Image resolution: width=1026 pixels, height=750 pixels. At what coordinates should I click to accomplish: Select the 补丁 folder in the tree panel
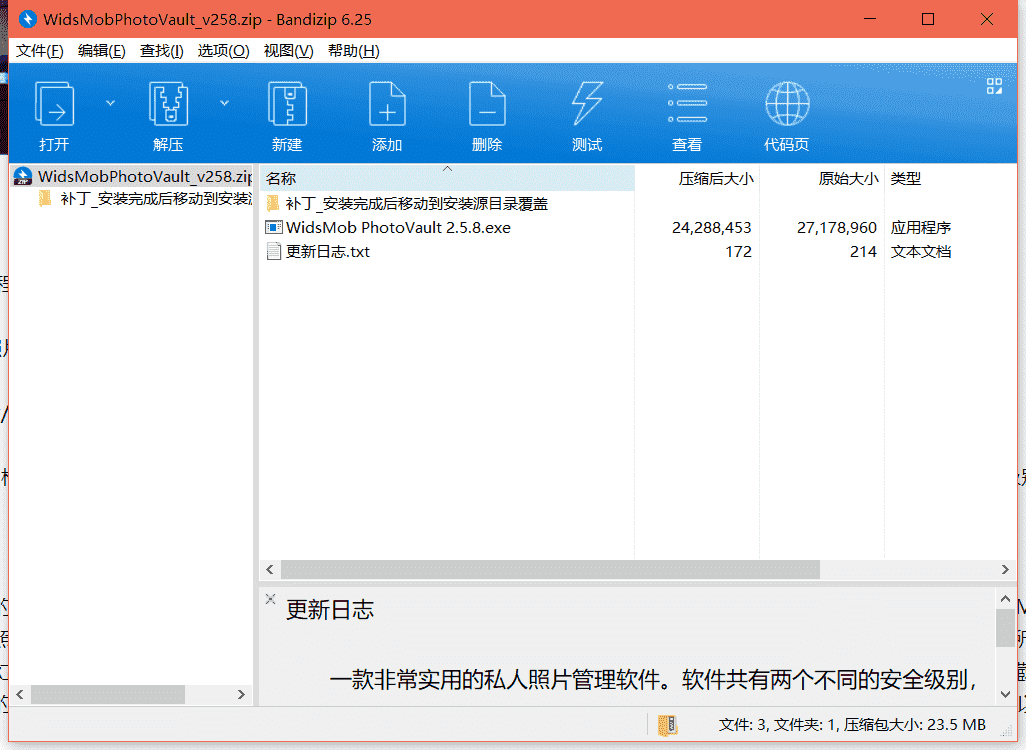coord(145,198)
